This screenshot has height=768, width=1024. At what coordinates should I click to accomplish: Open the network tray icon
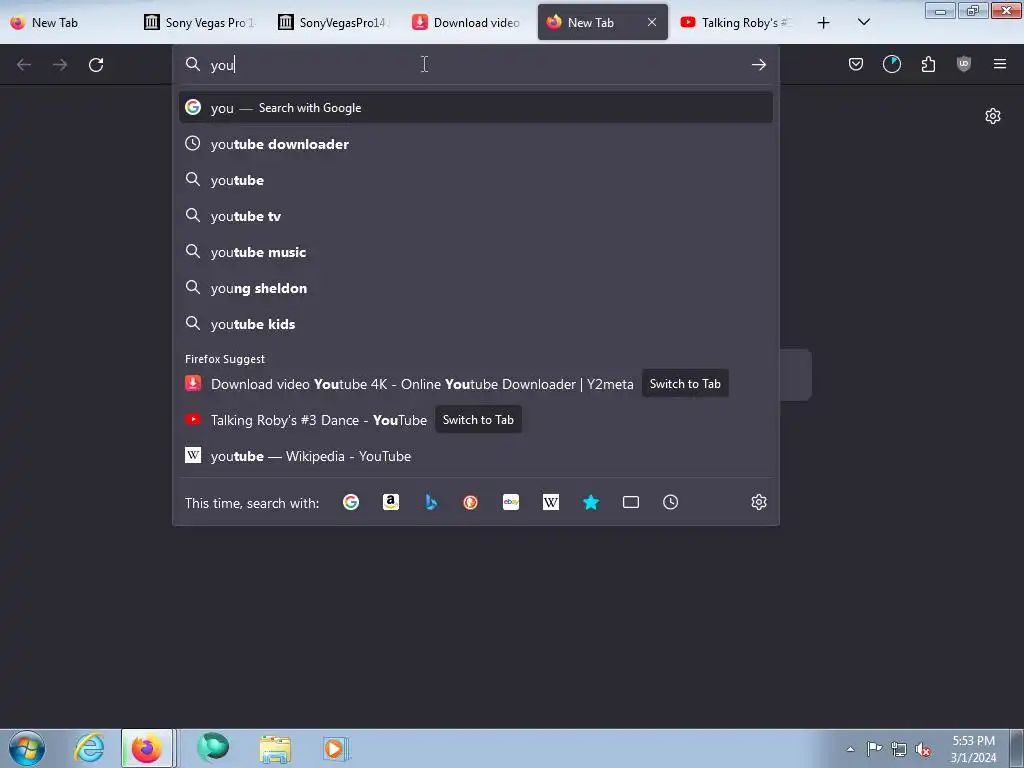[899, 750]
